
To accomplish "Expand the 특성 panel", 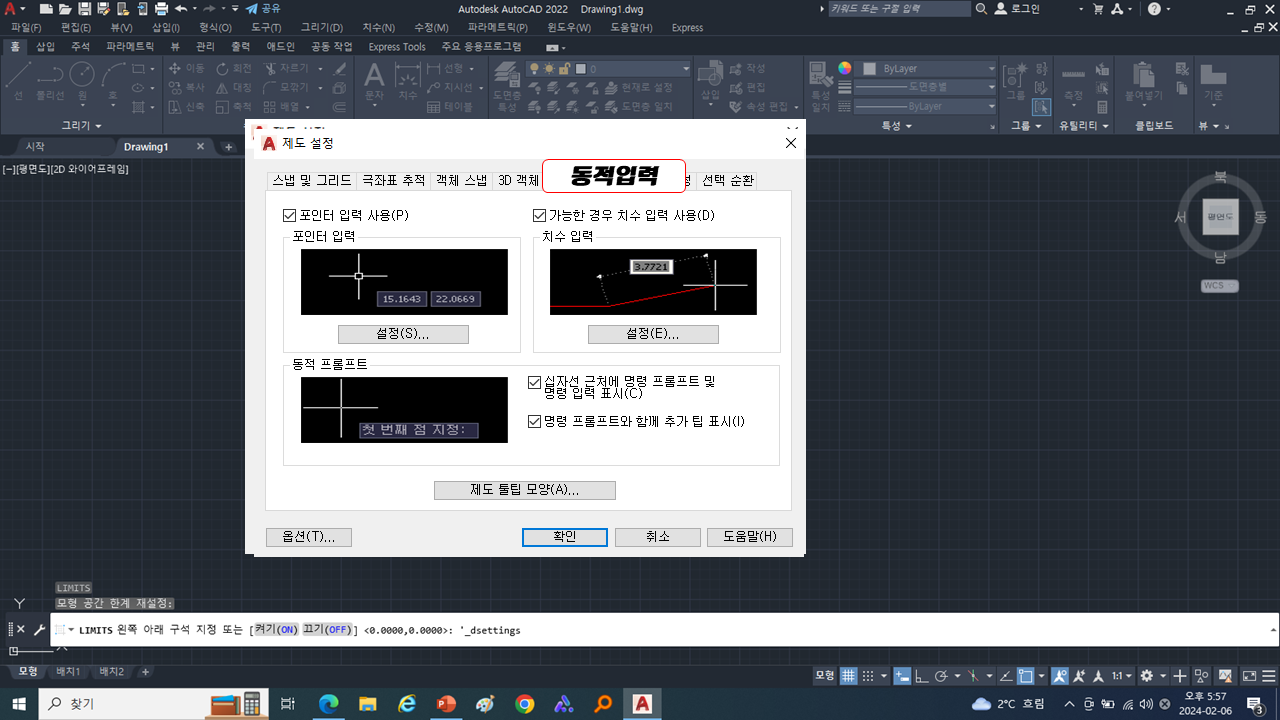I will (896, 126).
